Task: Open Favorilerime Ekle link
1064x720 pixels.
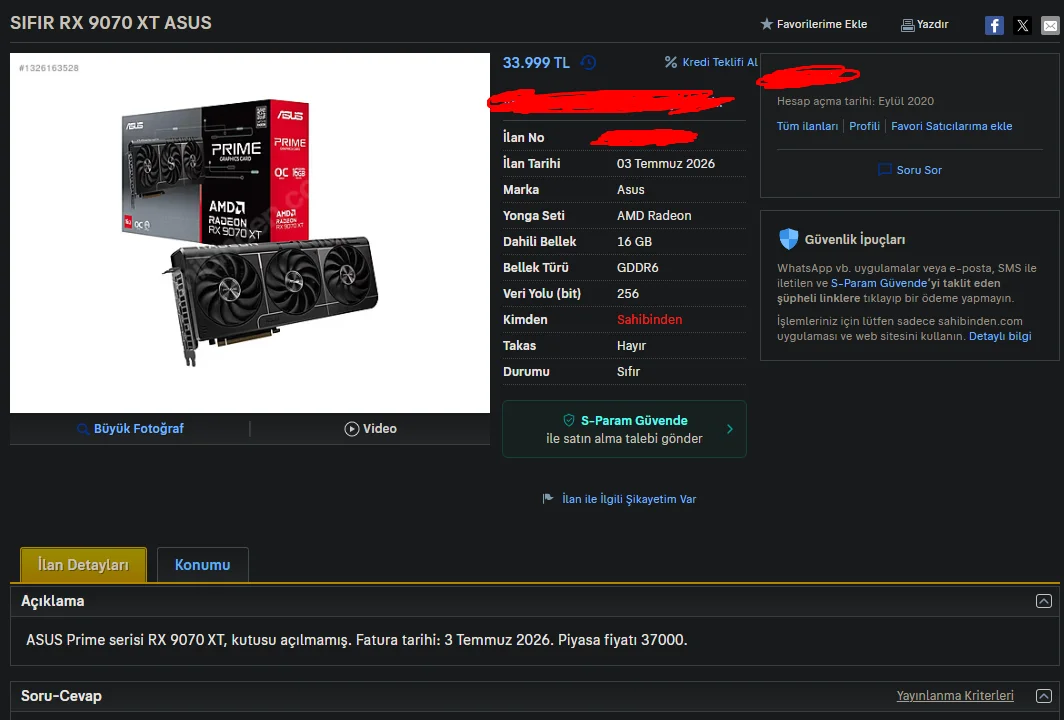Action: (x=822, y=24)
